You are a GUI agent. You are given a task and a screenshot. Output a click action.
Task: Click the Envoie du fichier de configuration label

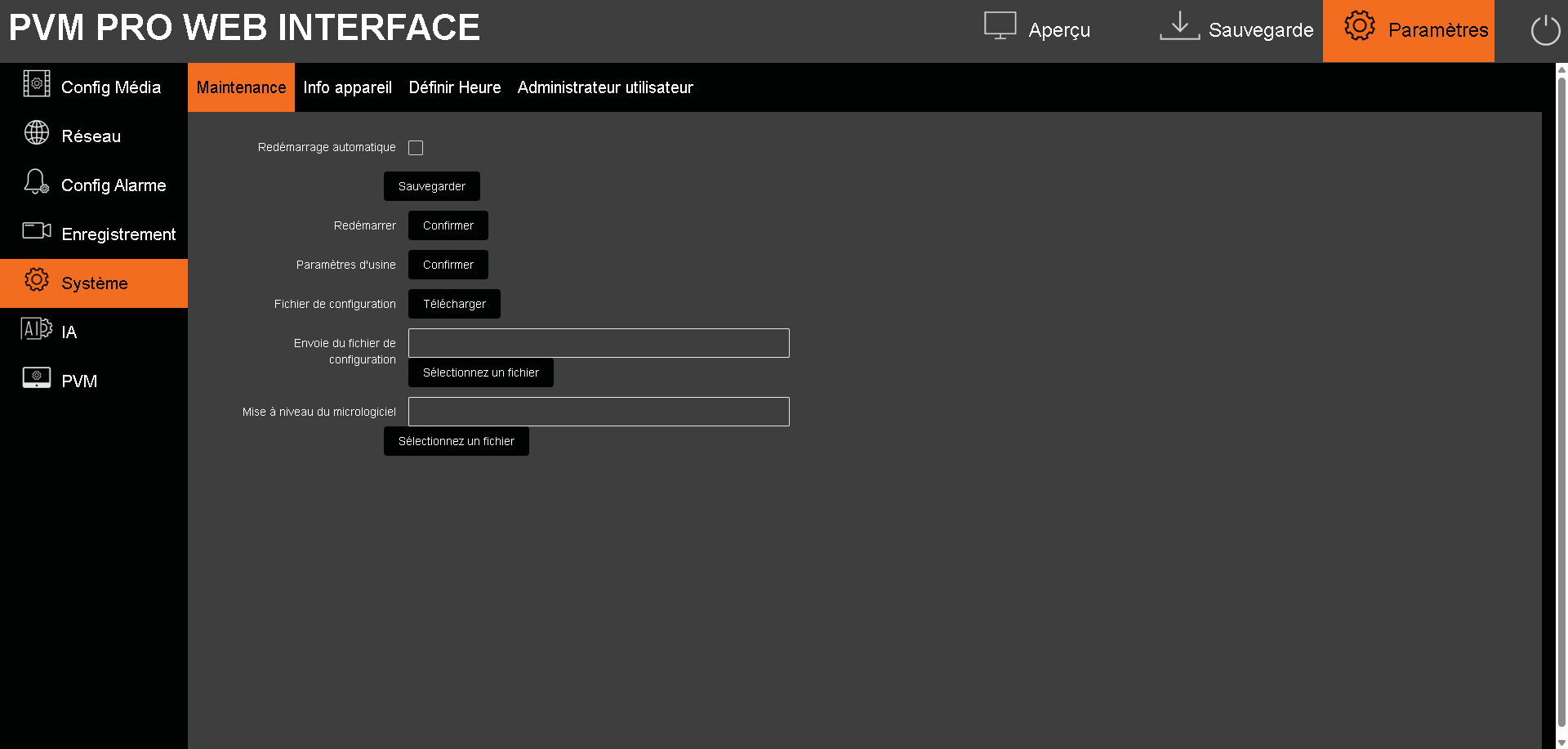pos(345,351)
